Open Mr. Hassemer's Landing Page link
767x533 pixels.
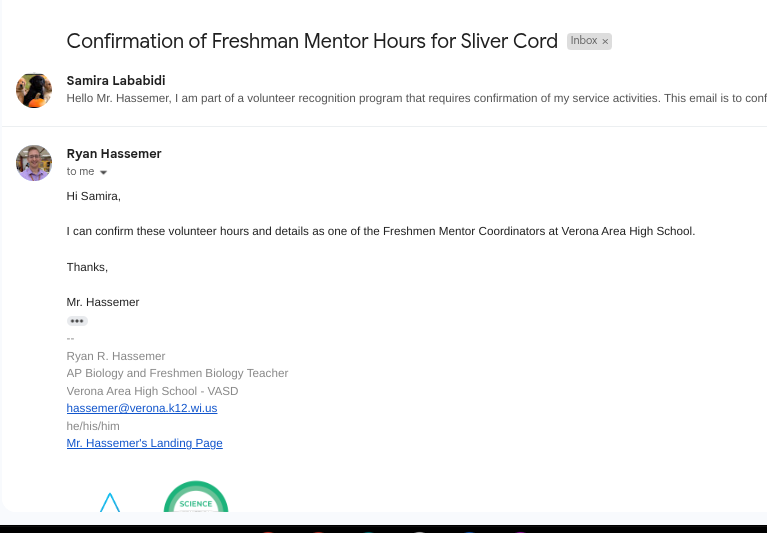pyautogui.click(x=145, y=443)
